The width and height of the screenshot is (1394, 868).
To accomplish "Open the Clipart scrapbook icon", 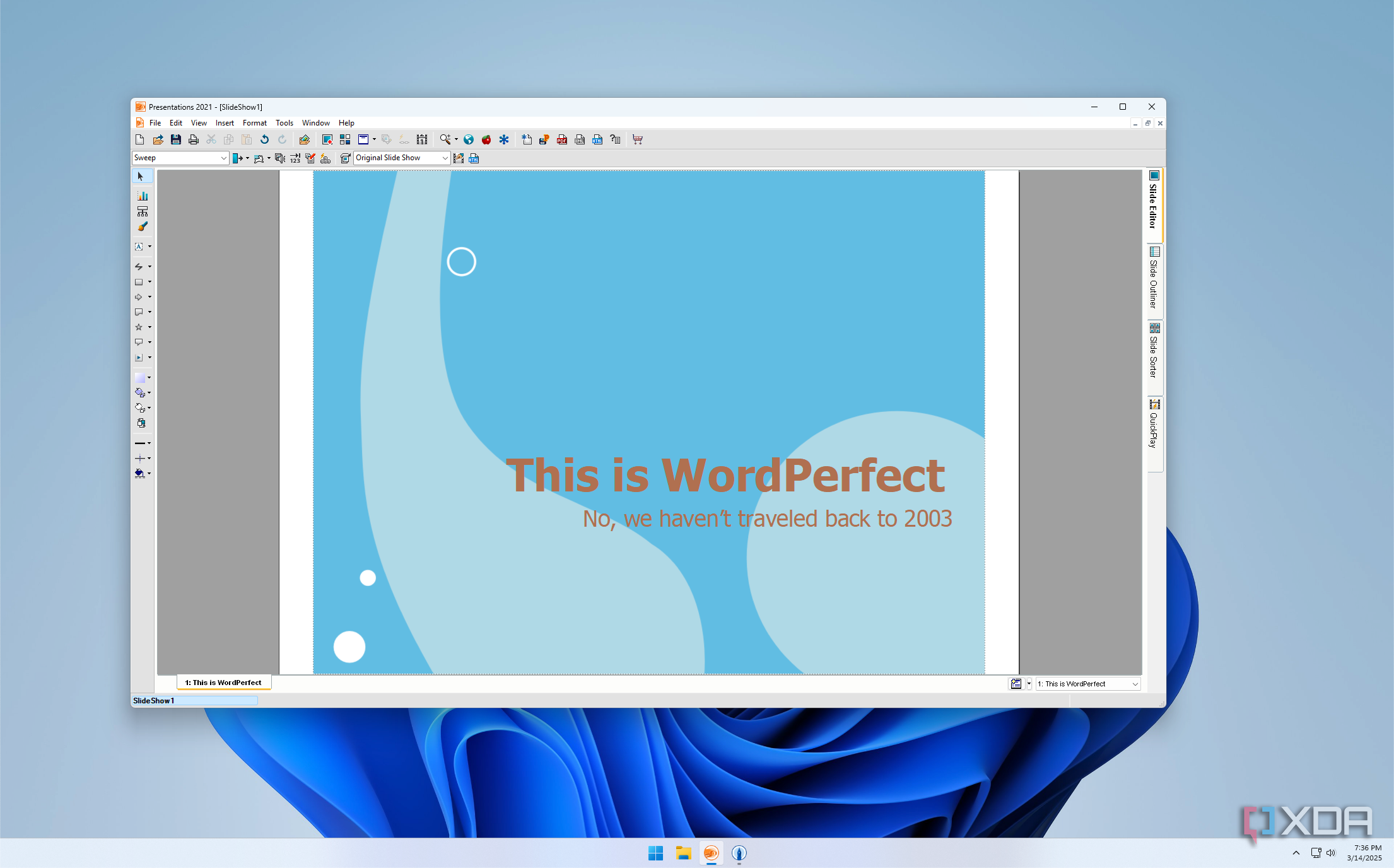I will (305, 139).
